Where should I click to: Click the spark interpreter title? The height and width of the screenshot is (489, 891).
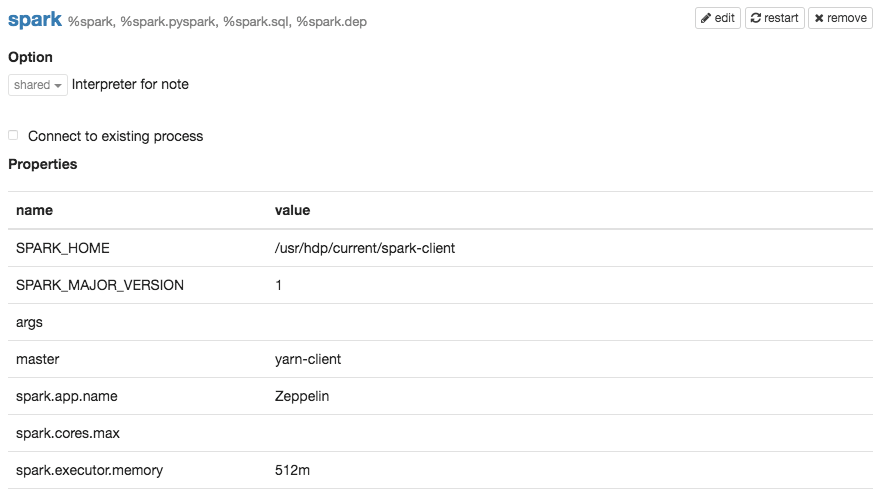(x=35, y=19)
